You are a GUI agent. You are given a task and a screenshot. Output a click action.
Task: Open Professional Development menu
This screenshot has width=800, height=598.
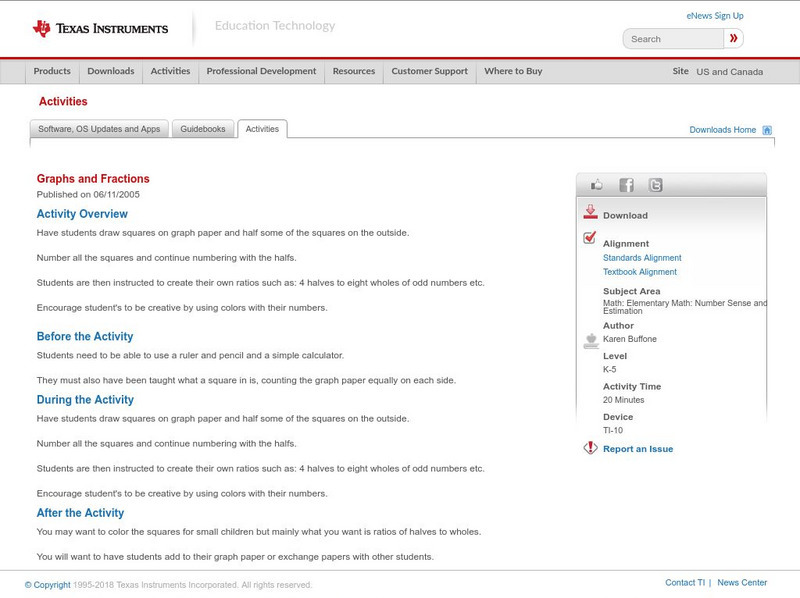pos(261,71)
